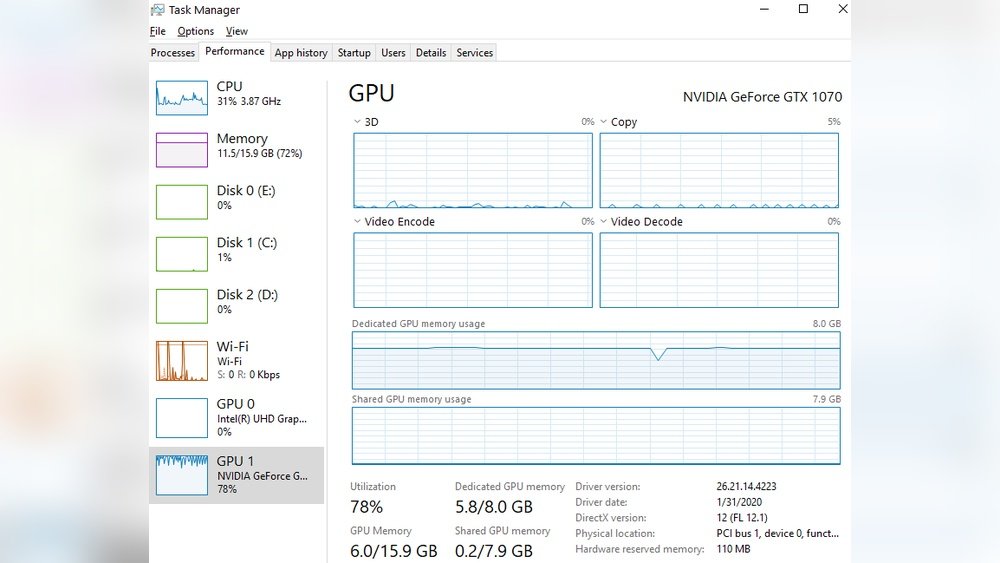The height and width of the screenshot is (563, 1000).
Task: Open Disk 2 (D:) graph thumbnail
Action: point(181,305)
